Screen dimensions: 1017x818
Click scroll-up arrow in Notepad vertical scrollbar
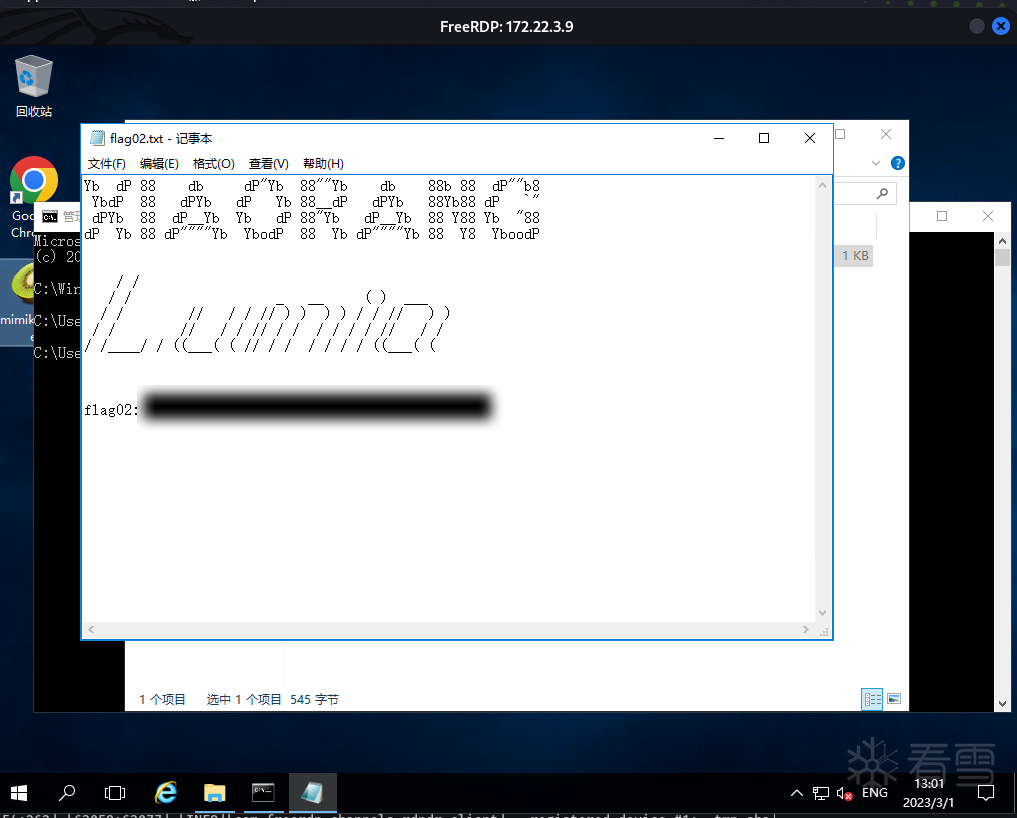click(x=822, y=186)
